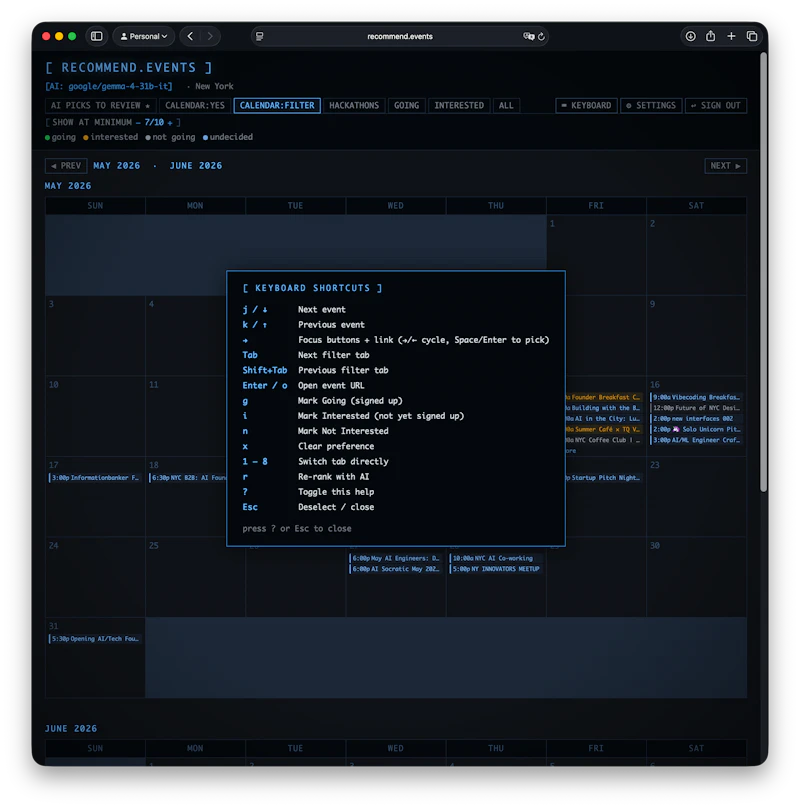Click the KEYBOARD shortcuts button

pos(586,106)
